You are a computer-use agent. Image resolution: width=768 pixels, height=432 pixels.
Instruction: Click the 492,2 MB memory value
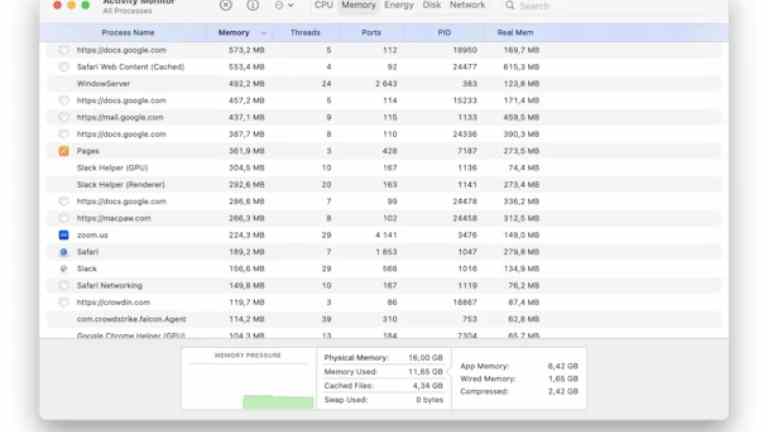click(x=246, y=84)
